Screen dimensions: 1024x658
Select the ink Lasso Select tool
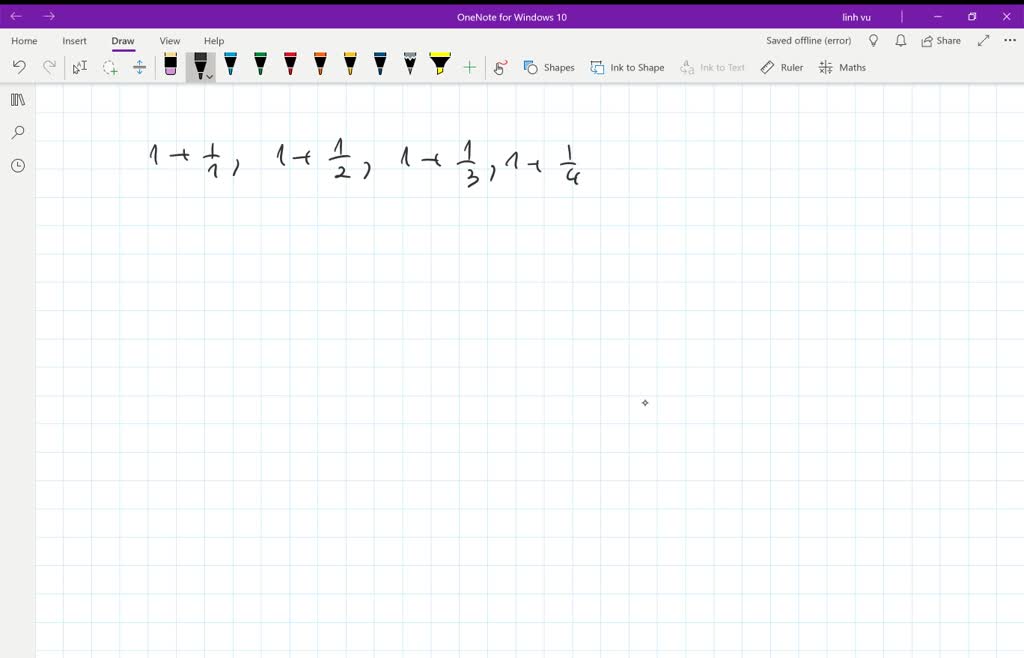110,67
